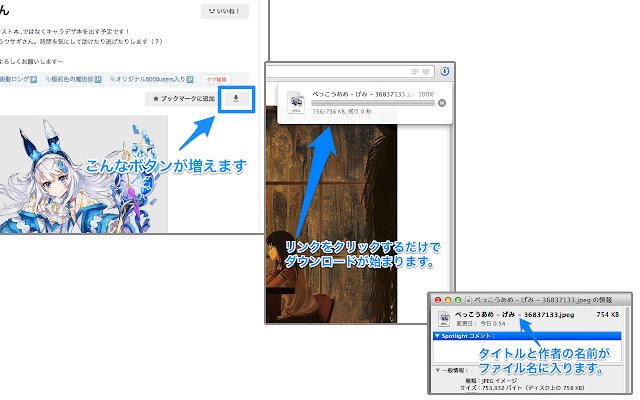Open the rabbit-eared girl illustration thumbnail
This screenshot has height=400, width=640.
click(x=84, y=175)
